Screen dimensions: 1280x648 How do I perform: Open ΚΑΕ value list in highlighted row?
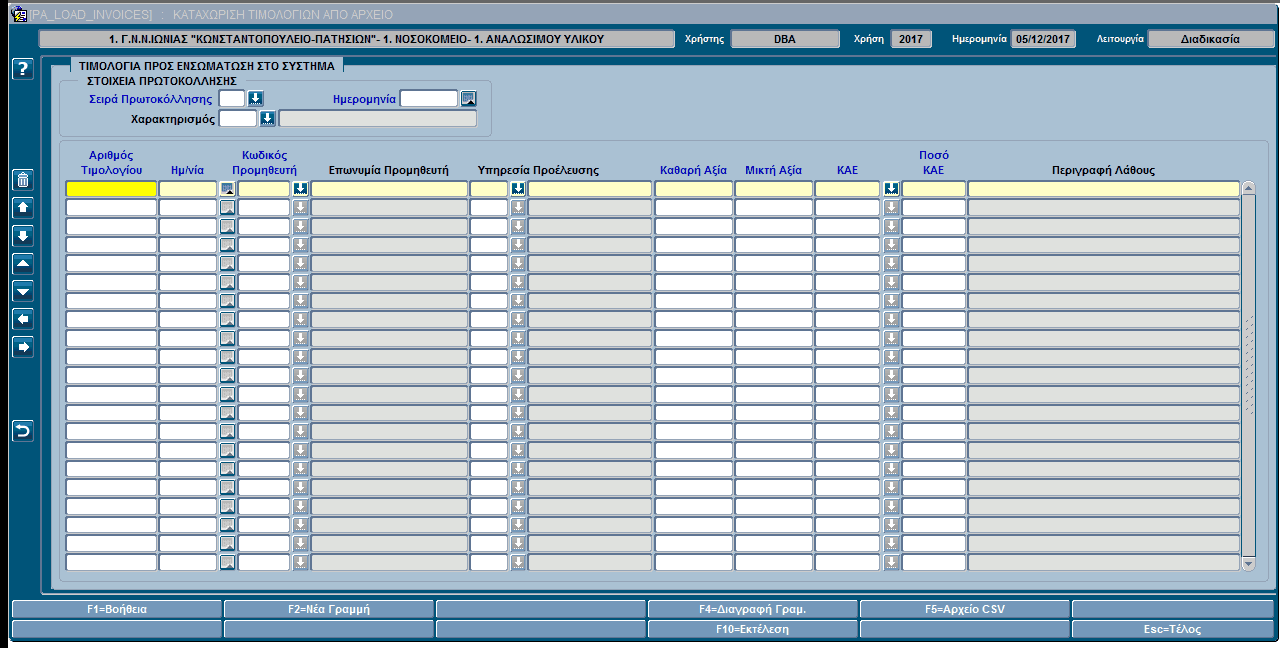[x=891, y=188]
